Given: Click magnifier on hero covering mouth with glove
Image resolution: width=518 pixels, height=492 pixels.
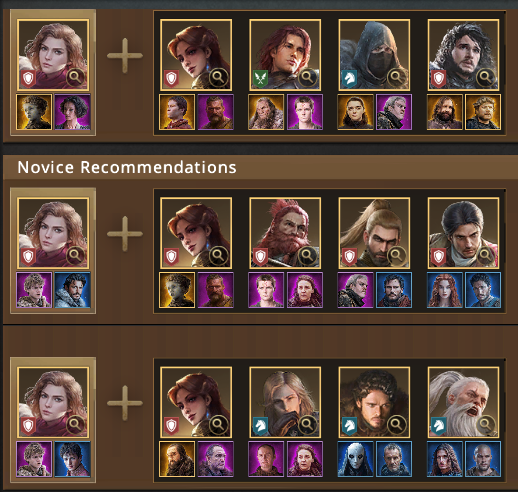Looking at the screenshot, I should 307,425.
